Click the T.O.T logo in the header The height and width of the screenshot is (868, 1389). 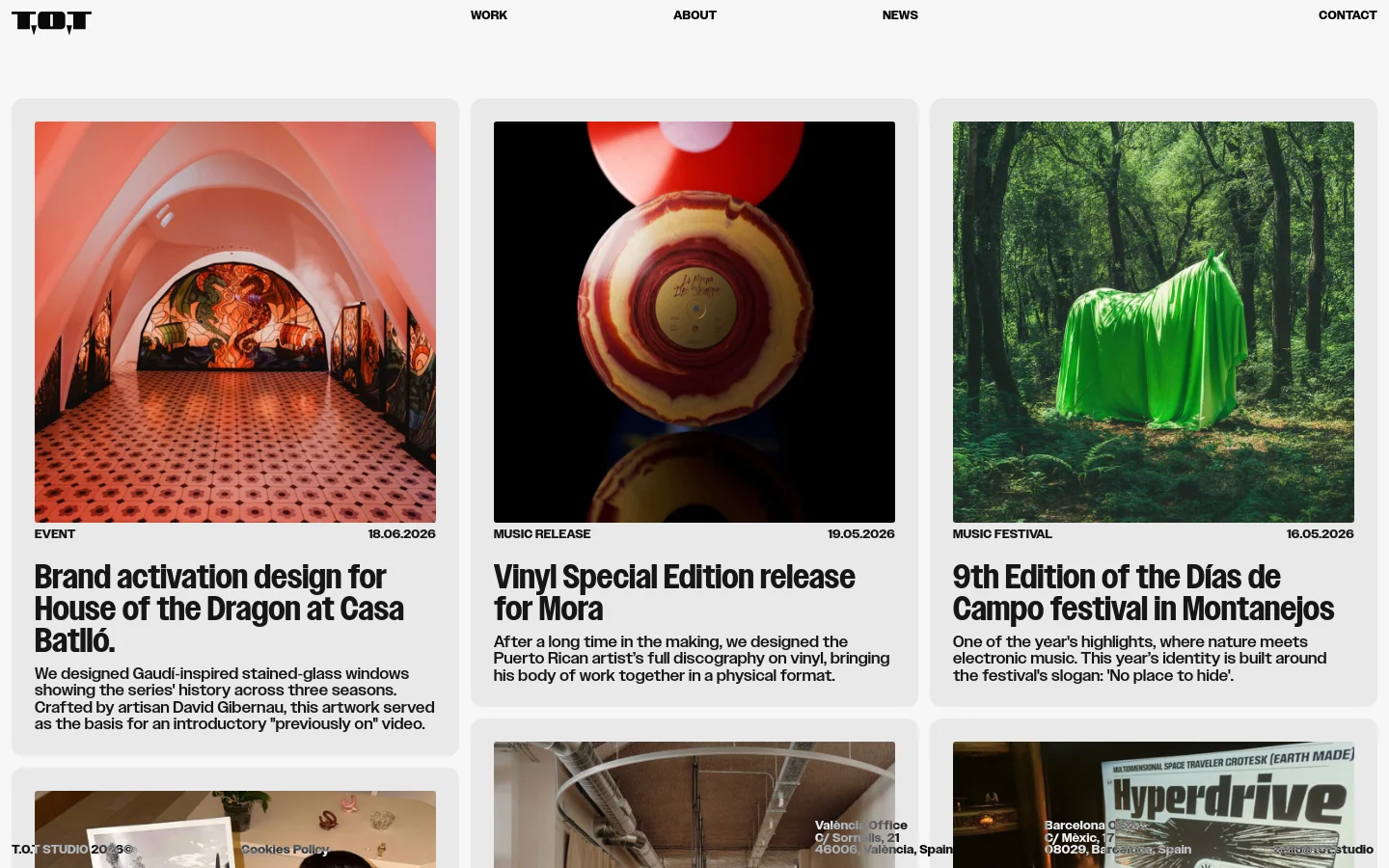[51, 22]
